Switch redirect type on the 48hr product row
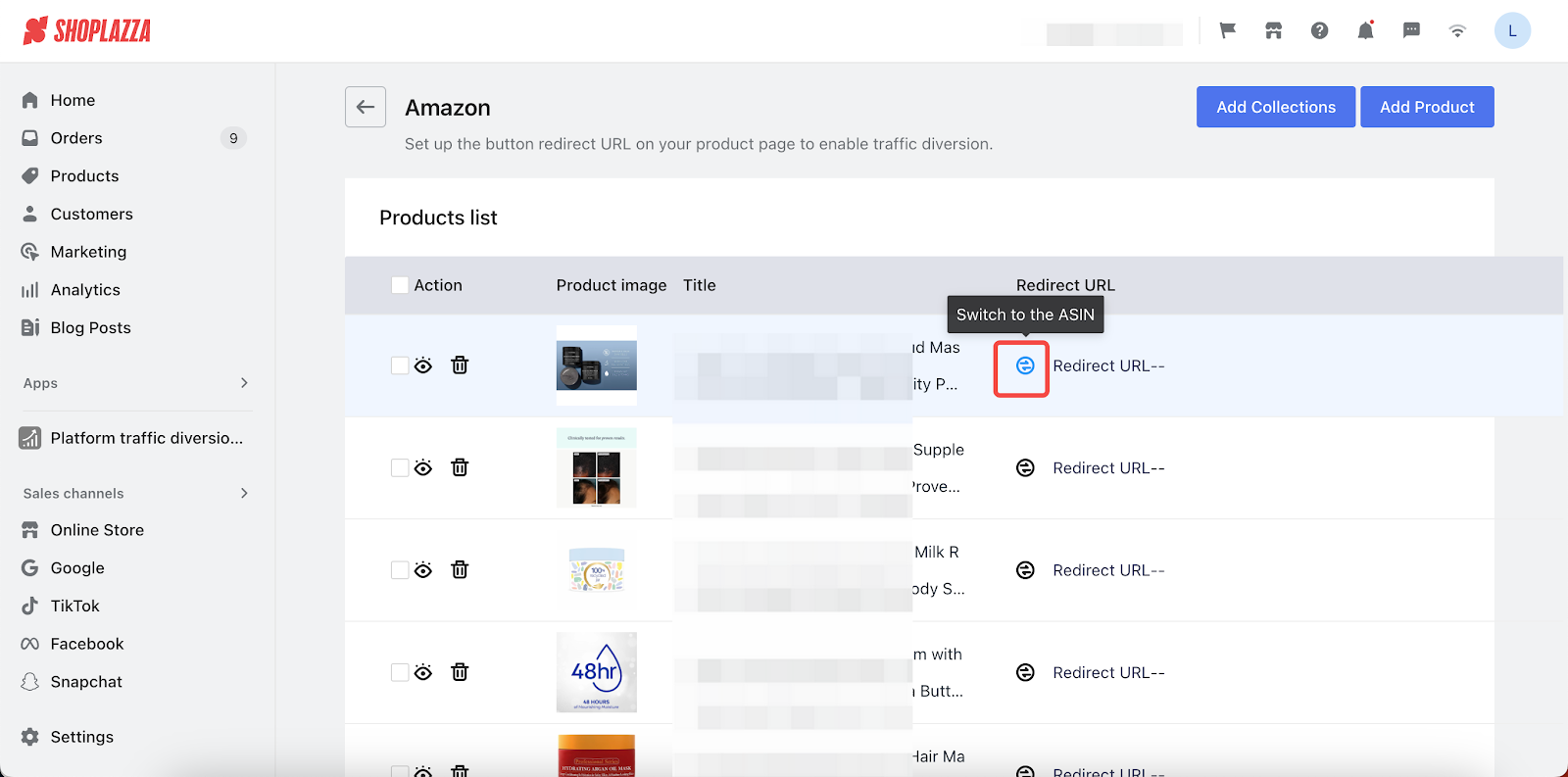The image size is (1568, 777). coord(1025,672)
